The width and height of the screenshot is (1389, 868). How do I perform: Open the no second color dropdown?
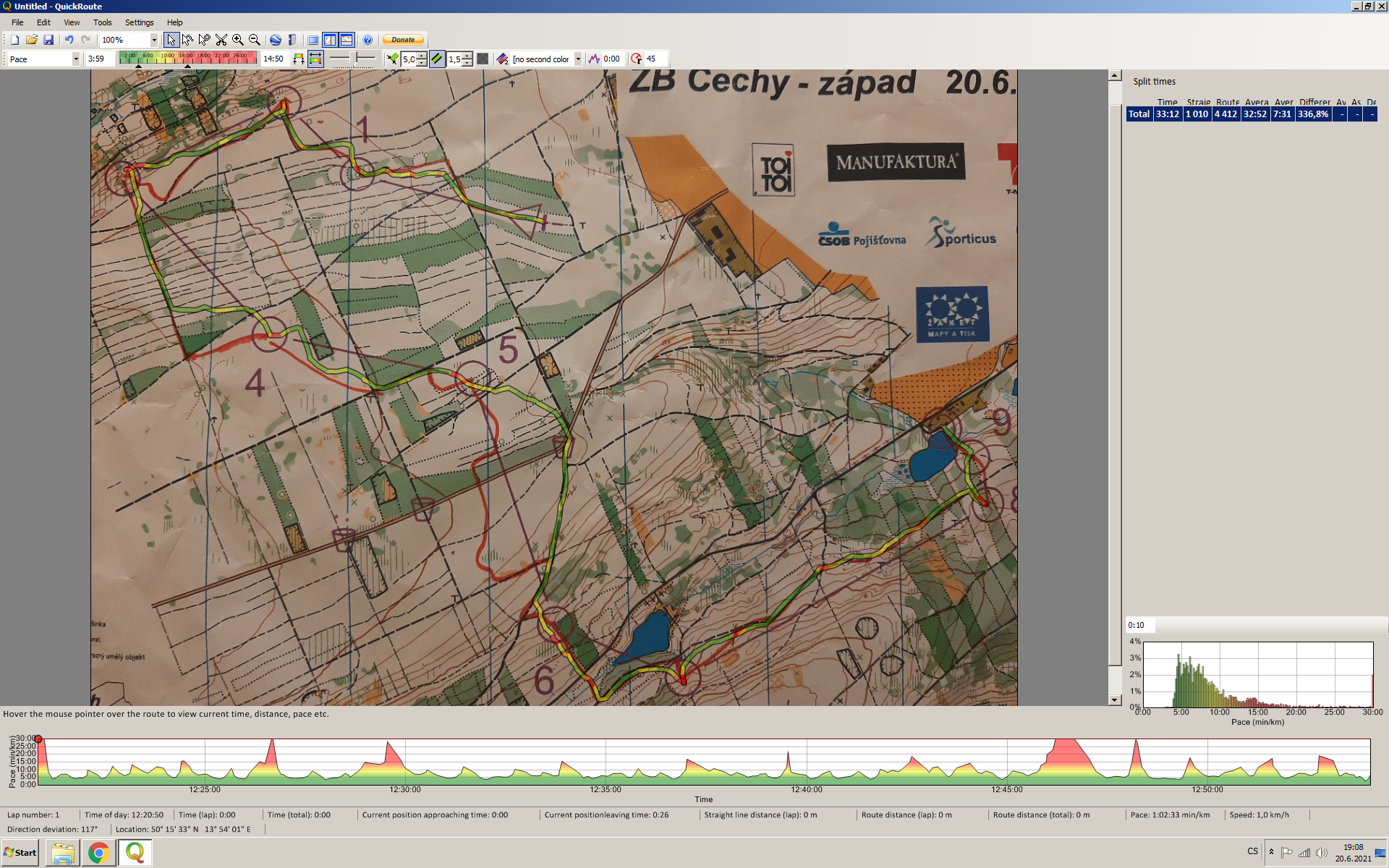coord(578,59)
